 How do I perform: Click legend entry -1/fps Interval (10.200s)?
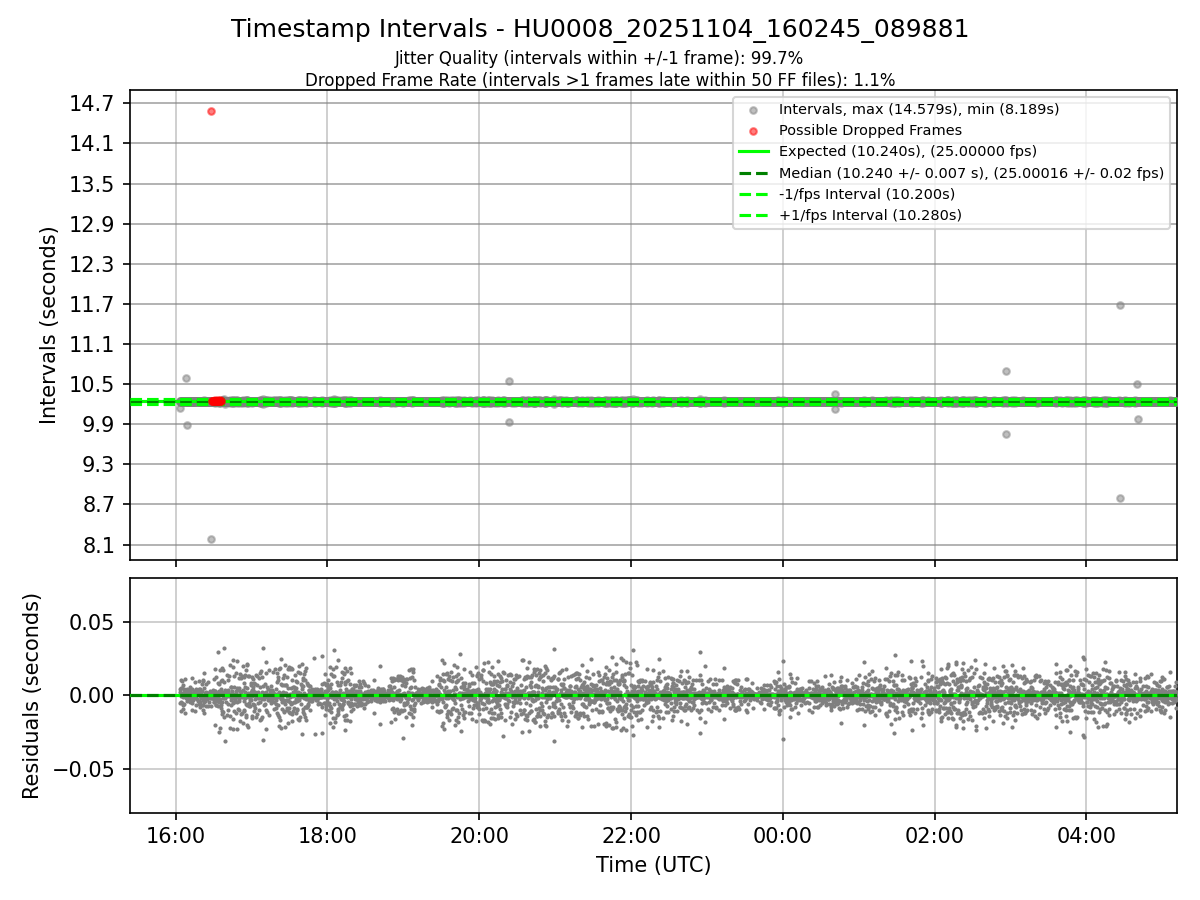[x=867, y=194]
